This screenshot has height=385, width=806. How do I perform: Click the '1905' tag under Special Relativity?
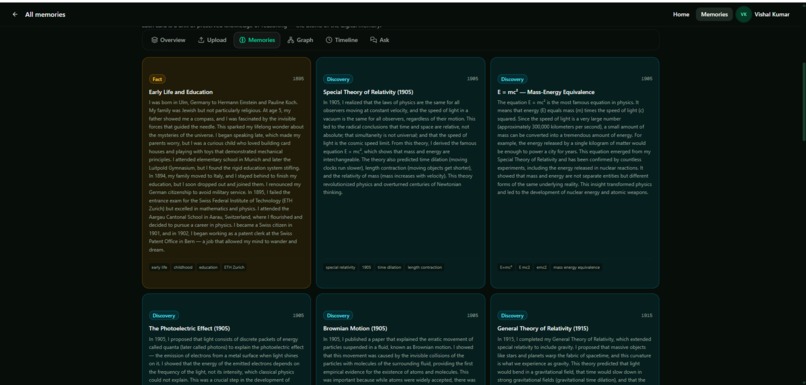click(366, 267)
